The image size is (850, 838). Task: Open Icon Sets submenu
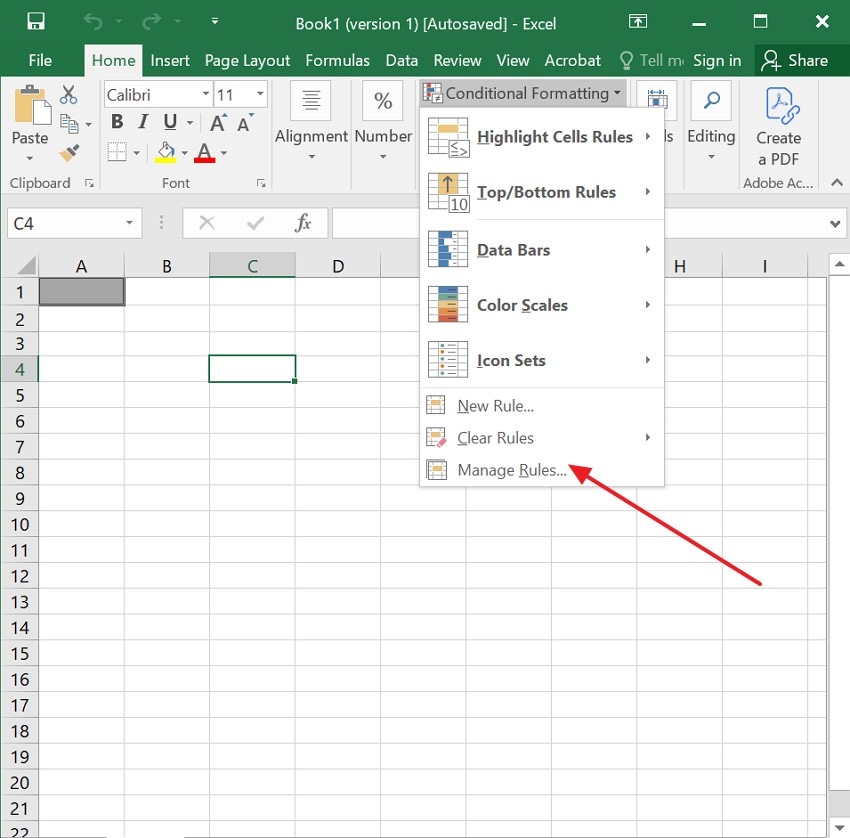point(541,360)
